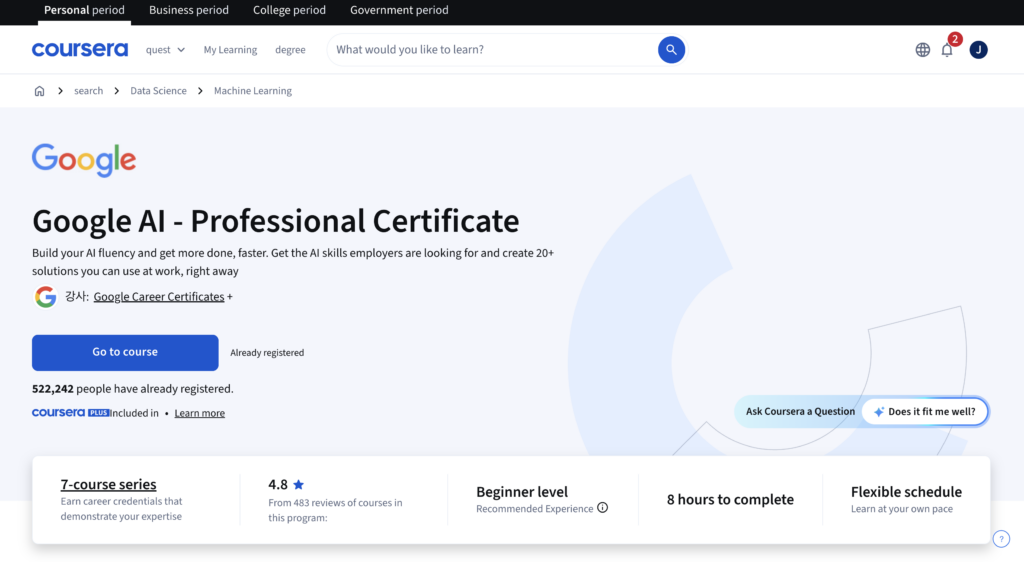The height and width of the screenshot is (562, 1024).
Task: Click Ask Coursera a Question
Action: point(800,412)
